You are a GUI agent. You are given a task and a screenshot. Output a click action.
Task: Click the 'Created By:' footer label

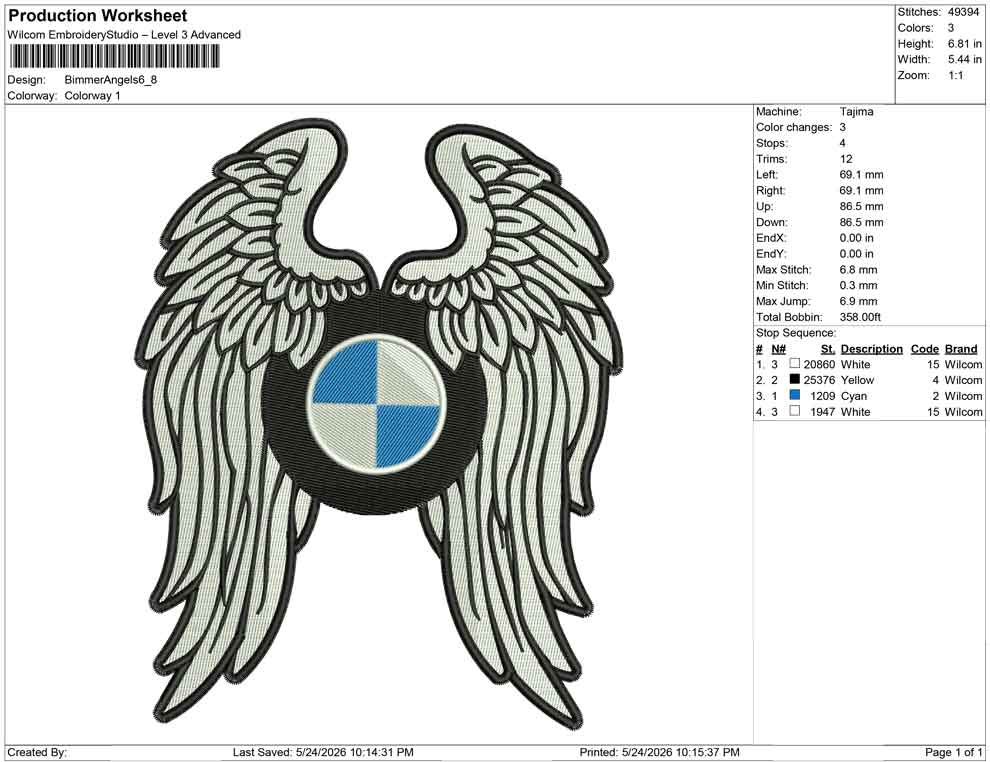(37, 752)
